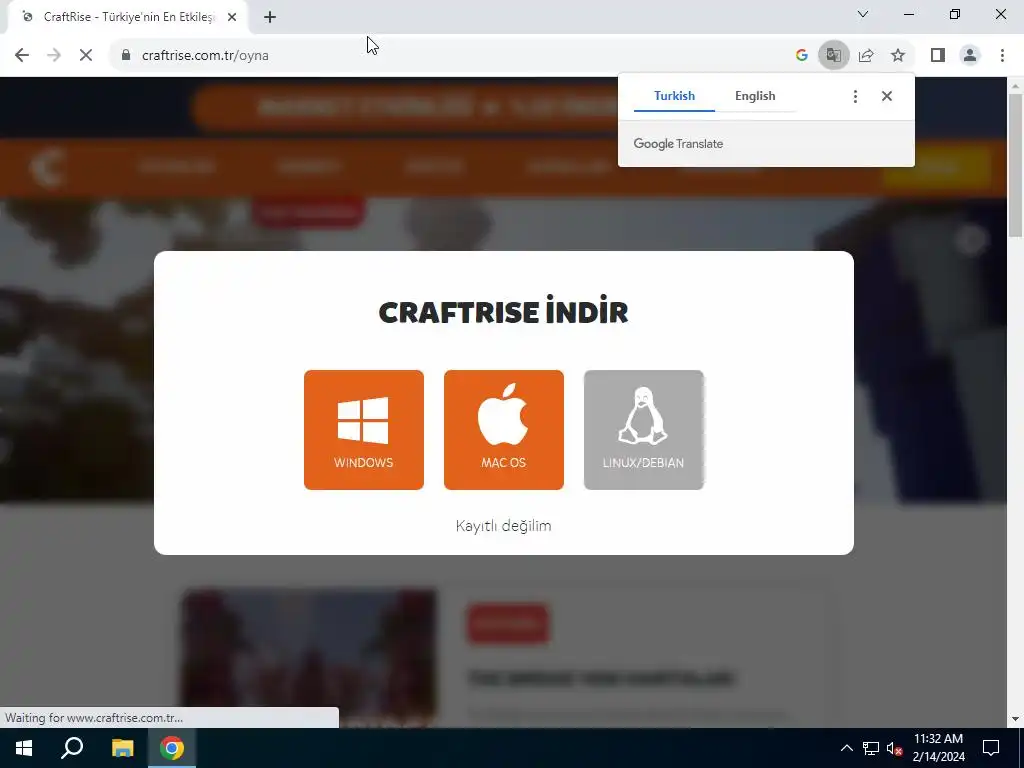Click the 'Kayıtlı değilim' link

click(x=504, y=526)
